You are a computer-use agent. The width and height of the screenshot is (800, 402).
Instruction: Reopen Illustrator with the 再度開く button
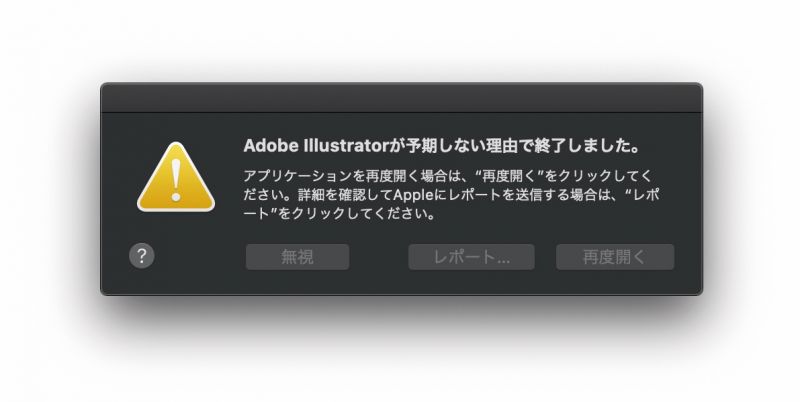(x=614, y=257)
